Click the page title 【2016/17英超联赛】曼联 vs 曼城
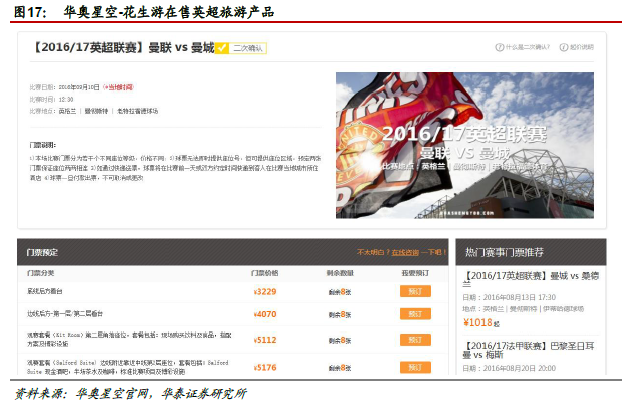 pos(123,47)
